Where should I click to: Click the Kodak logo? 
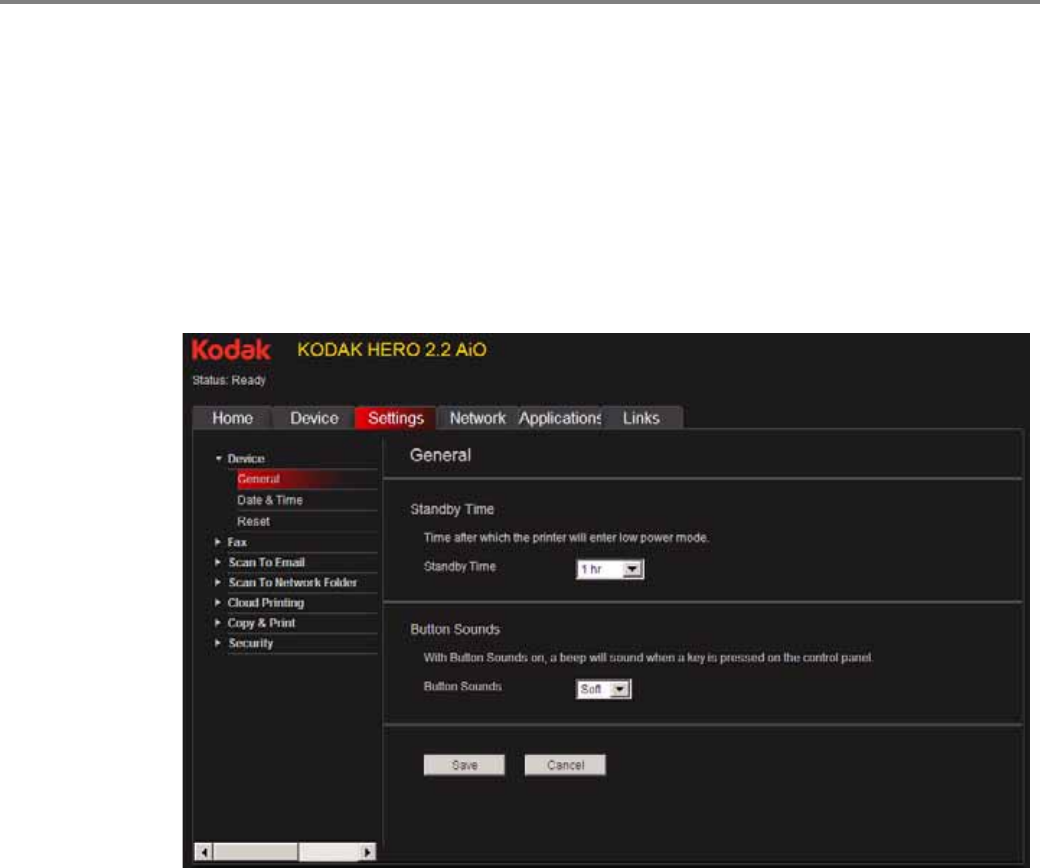231,349
